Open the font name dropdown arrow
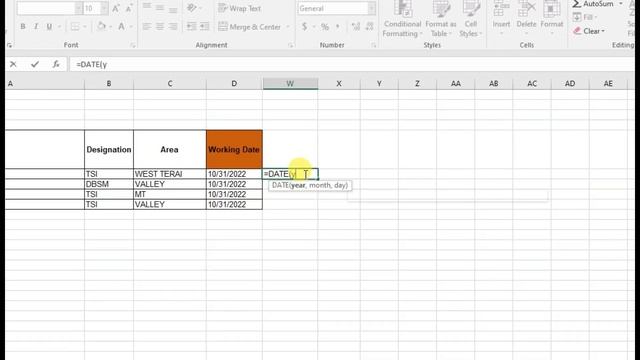The width and height of the screenshot is (640, 360). (78, 8)
